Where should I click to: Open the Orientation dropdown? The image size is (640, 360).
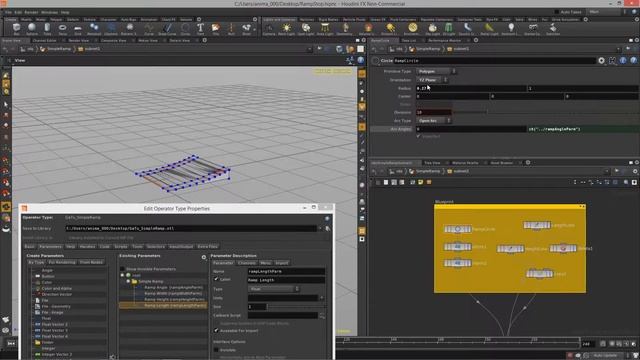click(432, 80)
